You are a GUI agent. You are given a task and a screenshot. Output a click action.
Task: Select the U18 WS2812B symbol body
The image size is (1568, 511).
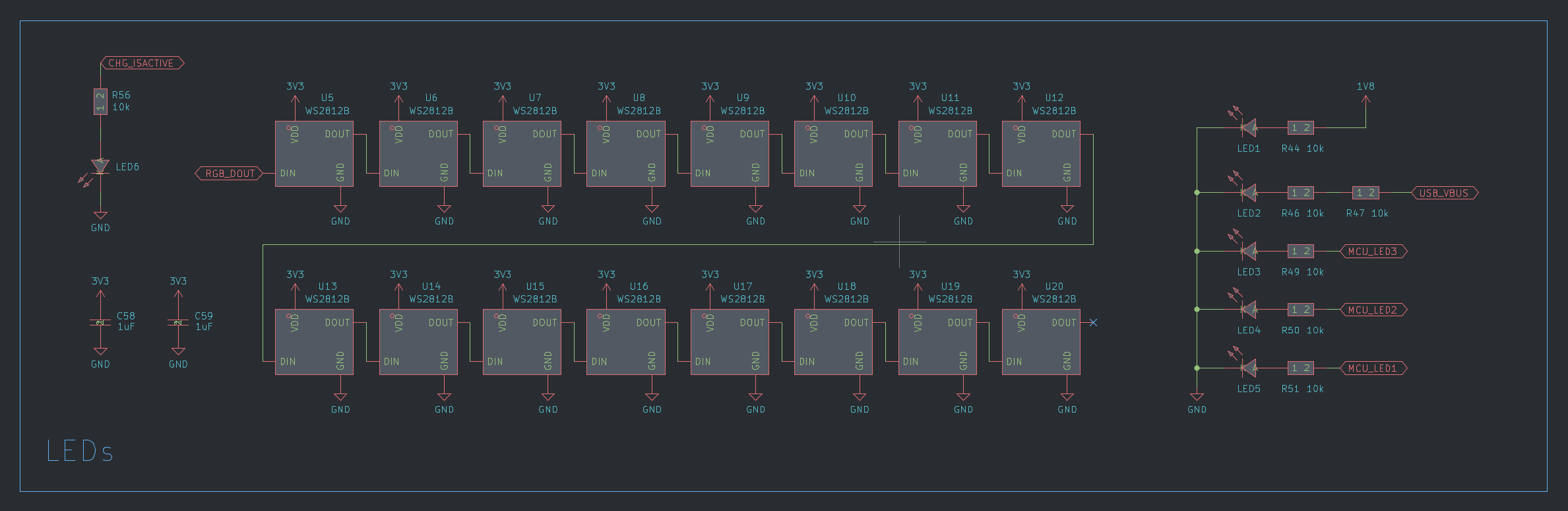(833, 342)
